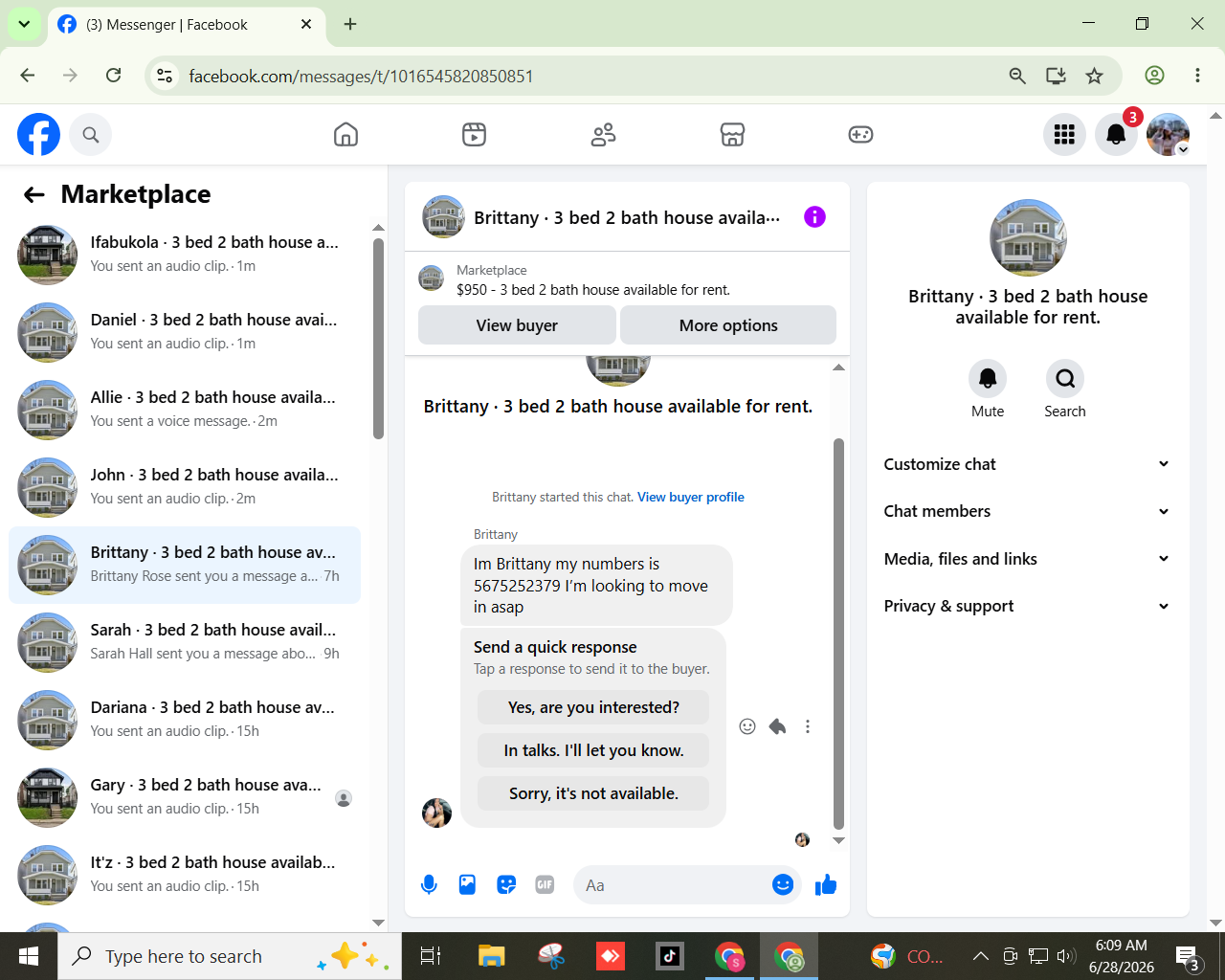Bookmark this tab with the star icon
Image resolution: width=1225 pixels, height=980 pixels.
tap(1095, 76)
